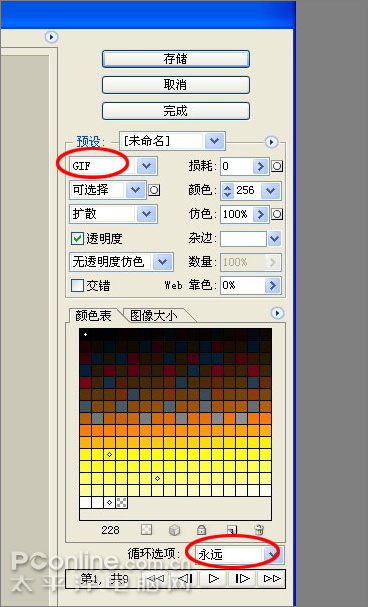Click the mask icon beside 损耗
Screen dimensions: 368x607
tap(277, 166)
